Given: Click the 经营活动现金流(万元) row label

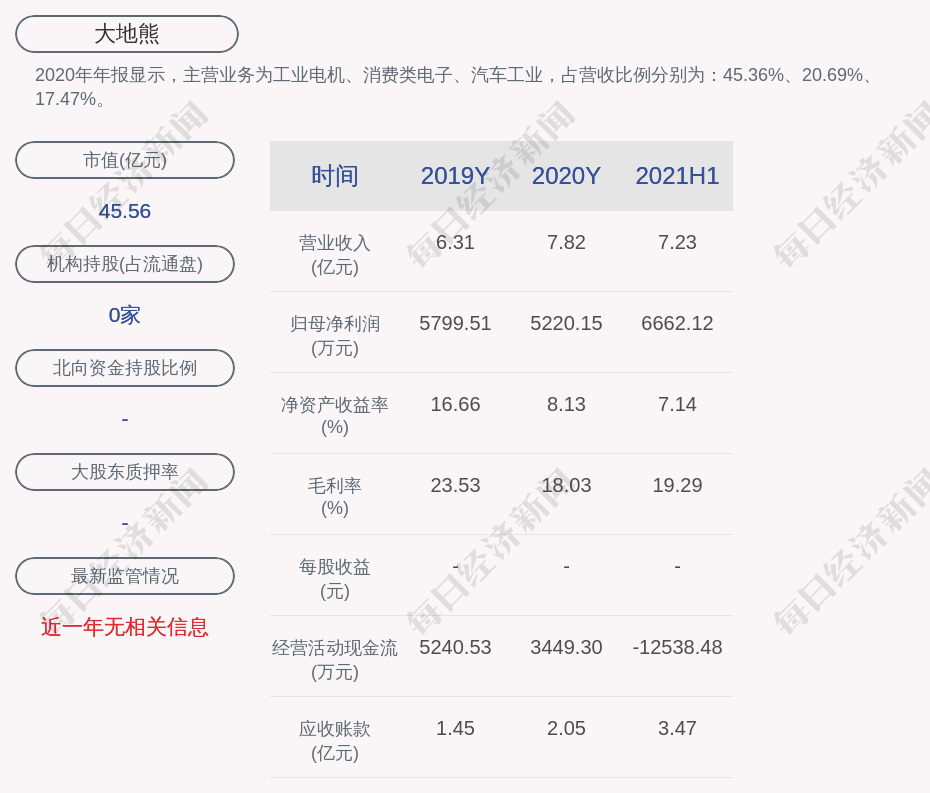Looking at the screenshot, I should (x=334, y=659).
